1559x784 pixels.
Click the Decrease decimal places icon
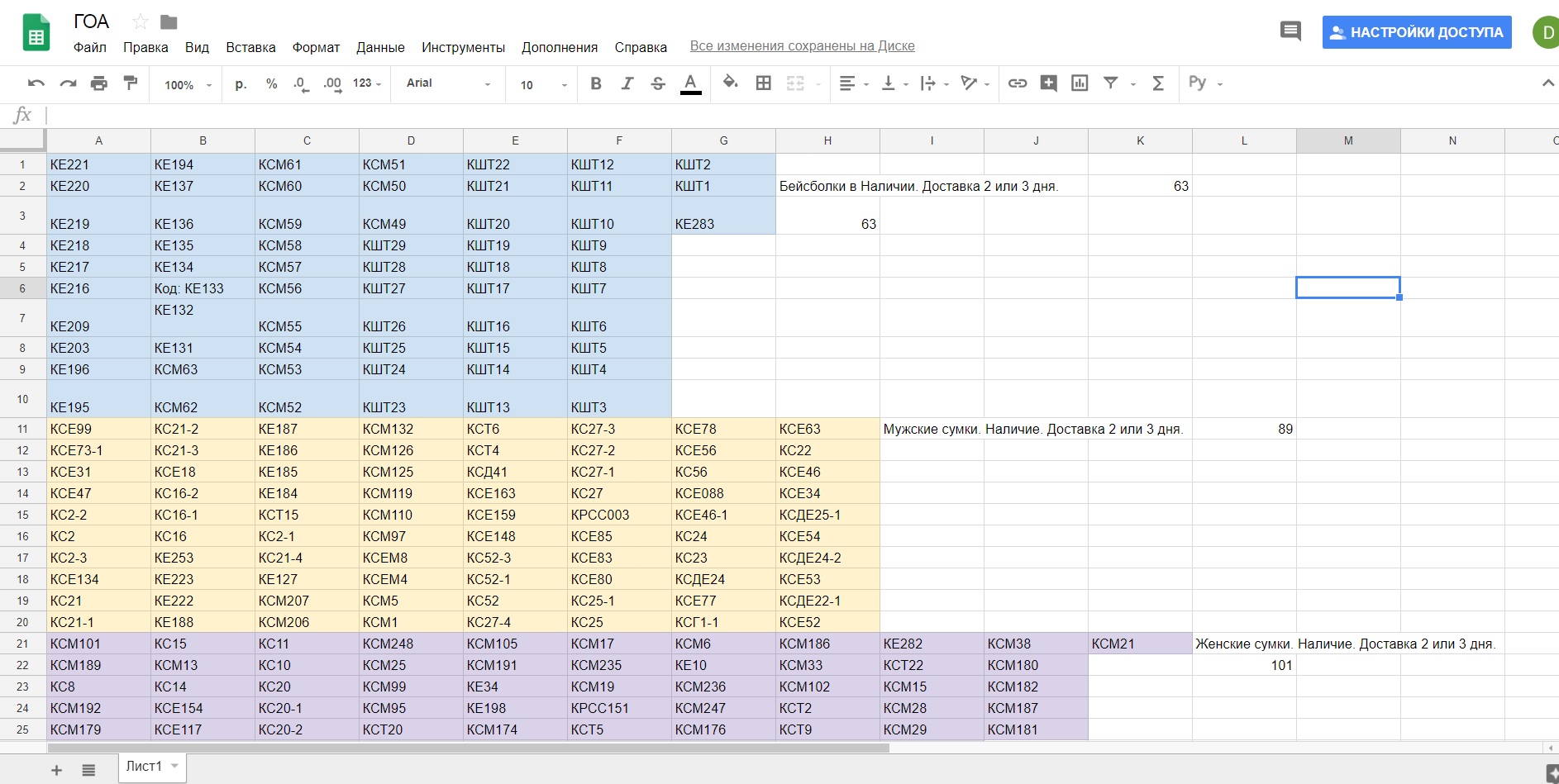click(x=302, y=84)
